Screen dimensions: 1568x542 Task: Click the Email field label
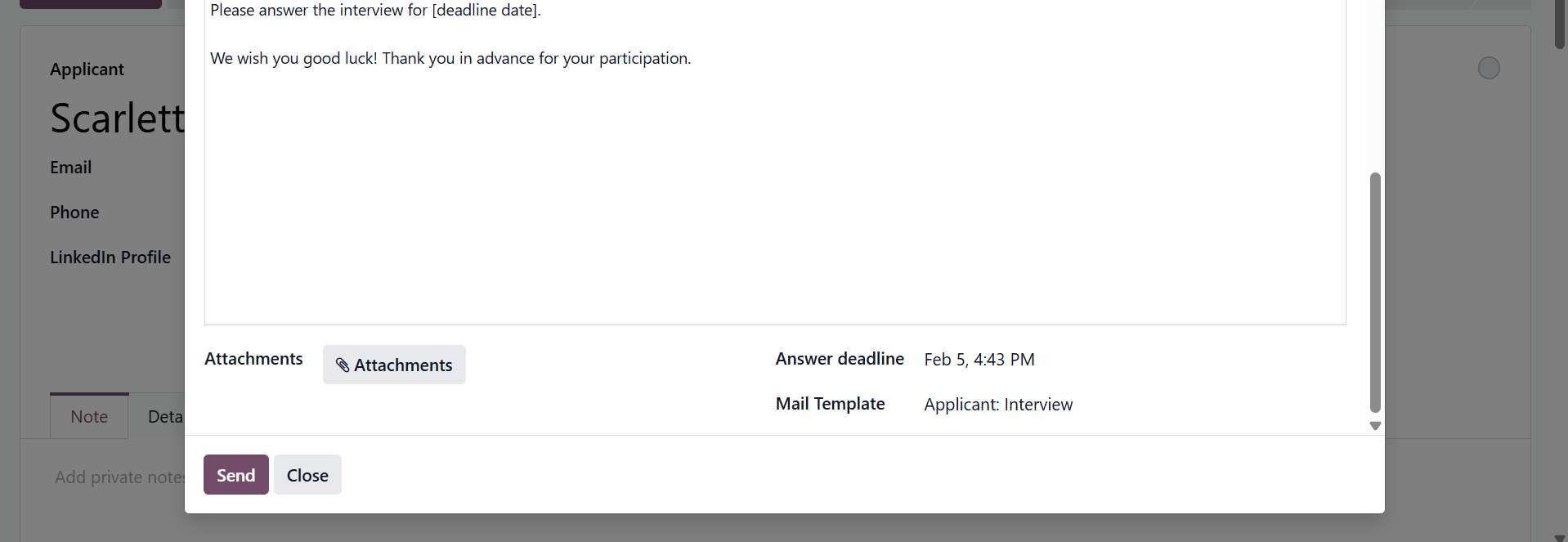pos(71,168)
